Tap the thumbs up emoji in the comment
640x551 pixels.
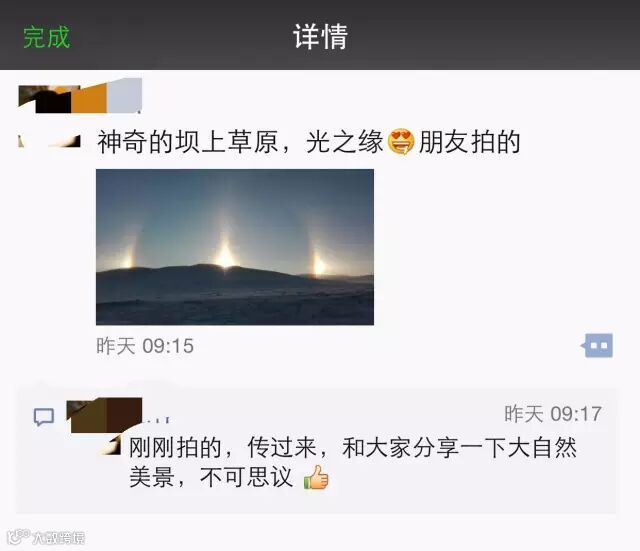point(316,477)
